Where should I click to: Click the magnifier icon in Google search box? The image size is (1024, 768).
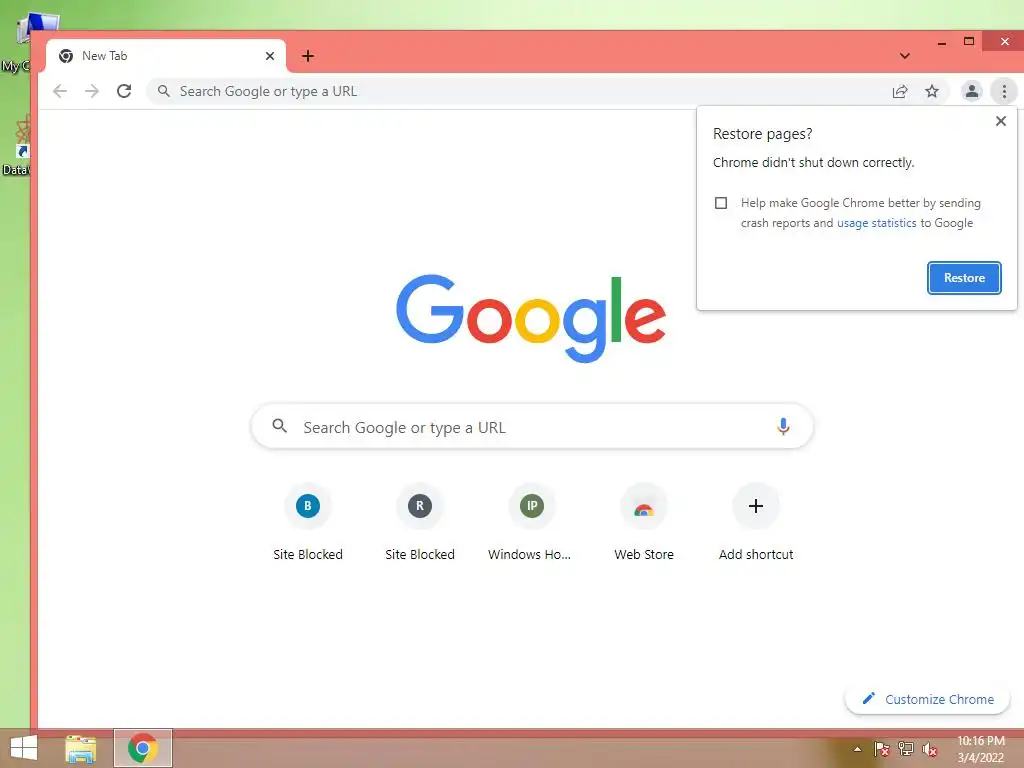pyautogui.click(x=280, y=426)
